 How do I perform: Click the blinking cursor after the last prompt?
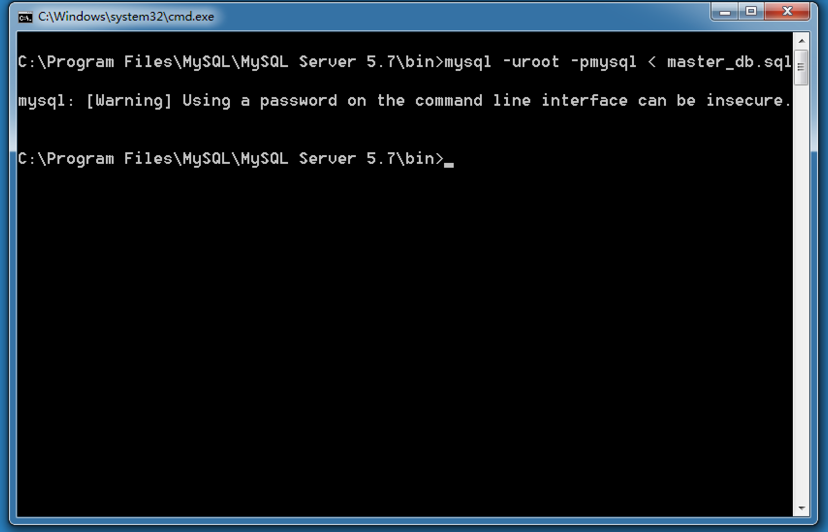(x=449, y=164)
